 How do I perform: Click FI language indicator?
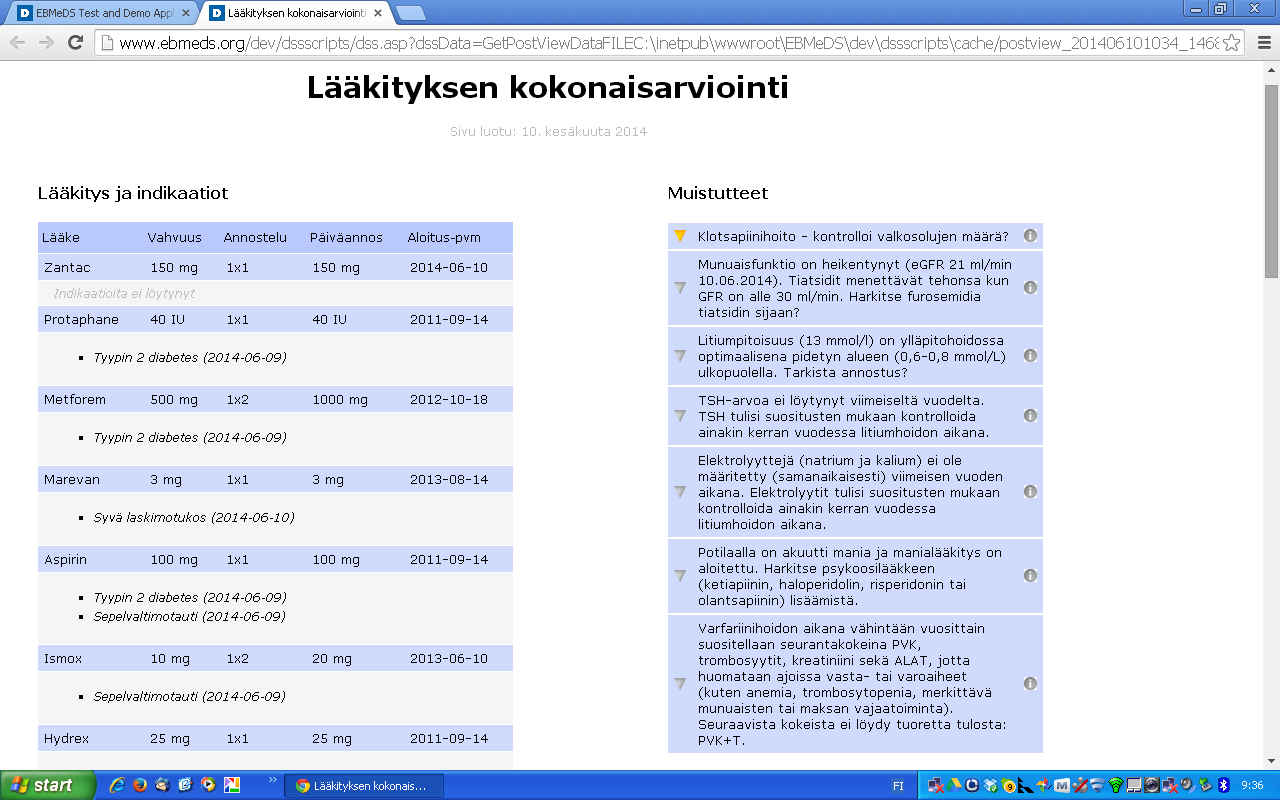898,786
